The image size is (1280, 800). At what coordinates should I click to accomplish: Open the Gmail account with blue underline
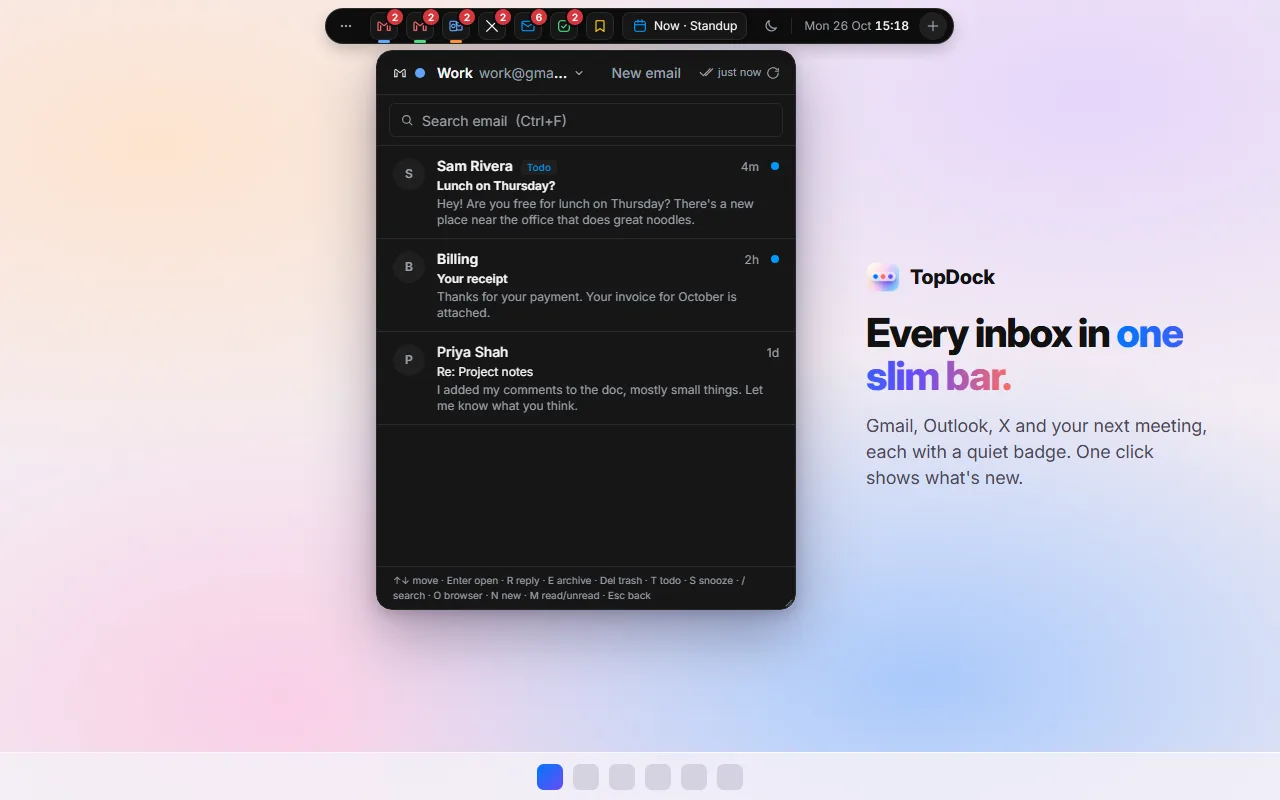click(384, 26)
